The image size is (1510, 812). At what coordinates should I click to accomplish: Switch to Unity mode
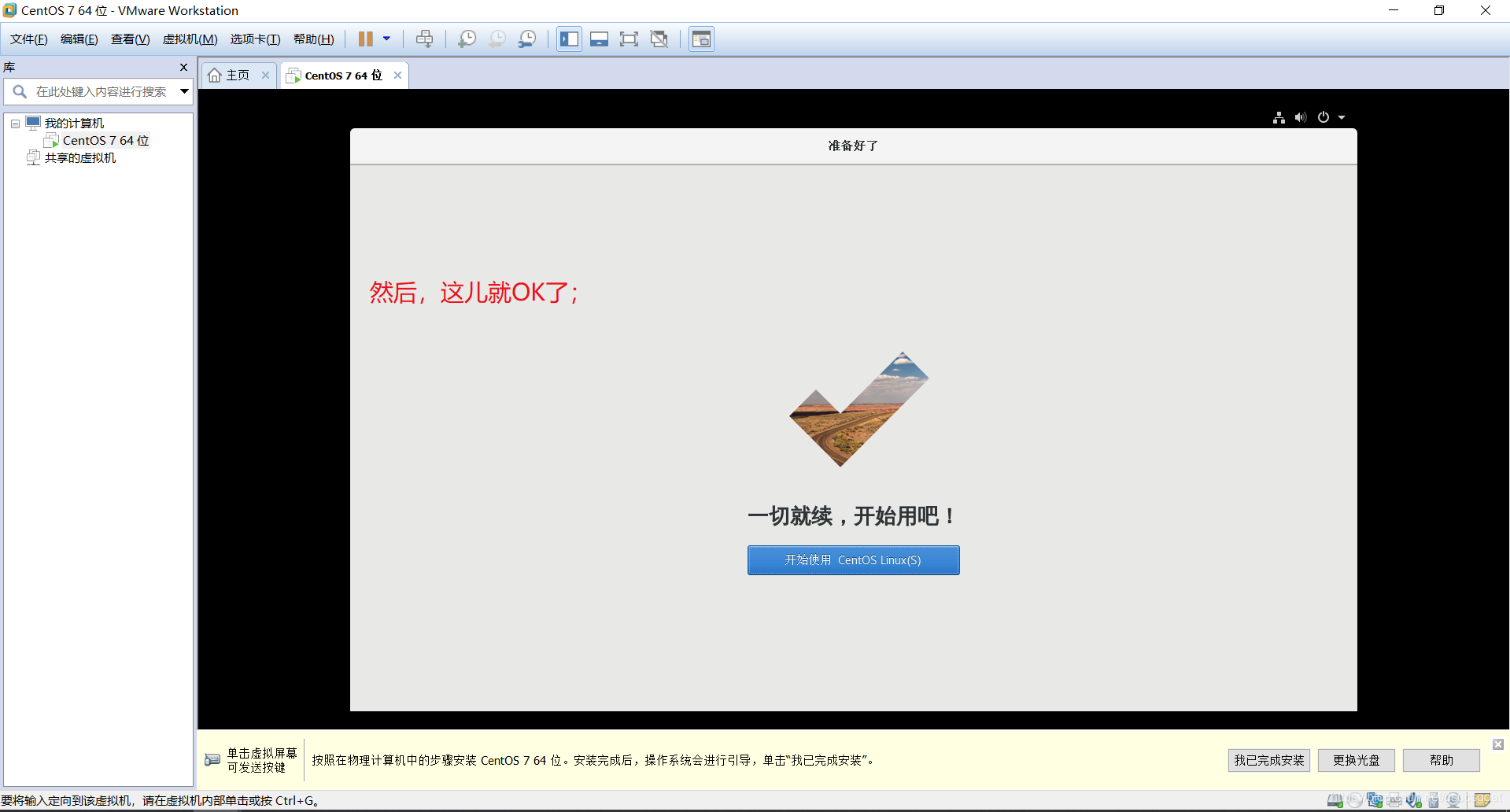659,39
